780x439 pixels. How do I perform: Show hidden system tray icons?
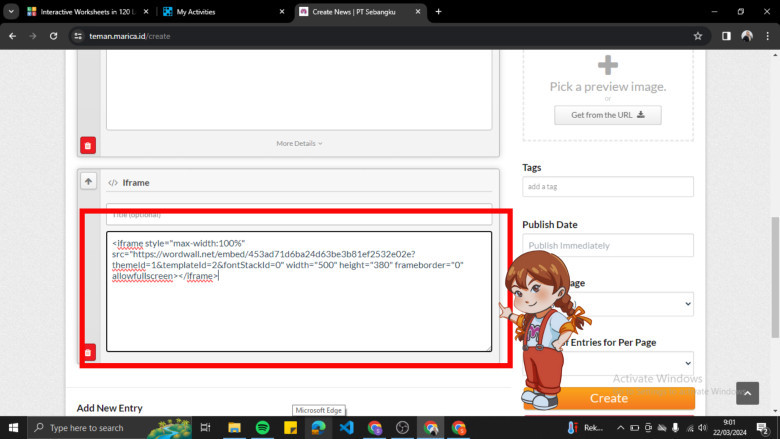click(620, 428)
